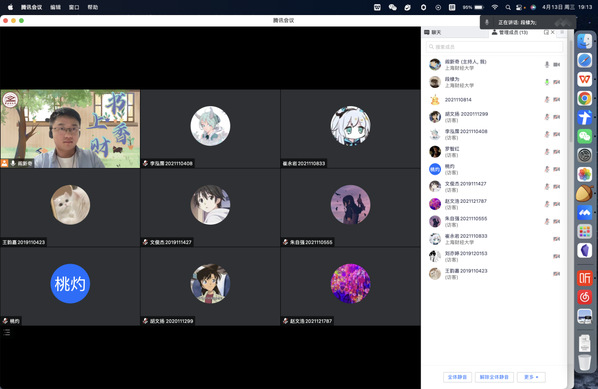Open the 窗口 menu in menu bar

(x=74, y=7)
